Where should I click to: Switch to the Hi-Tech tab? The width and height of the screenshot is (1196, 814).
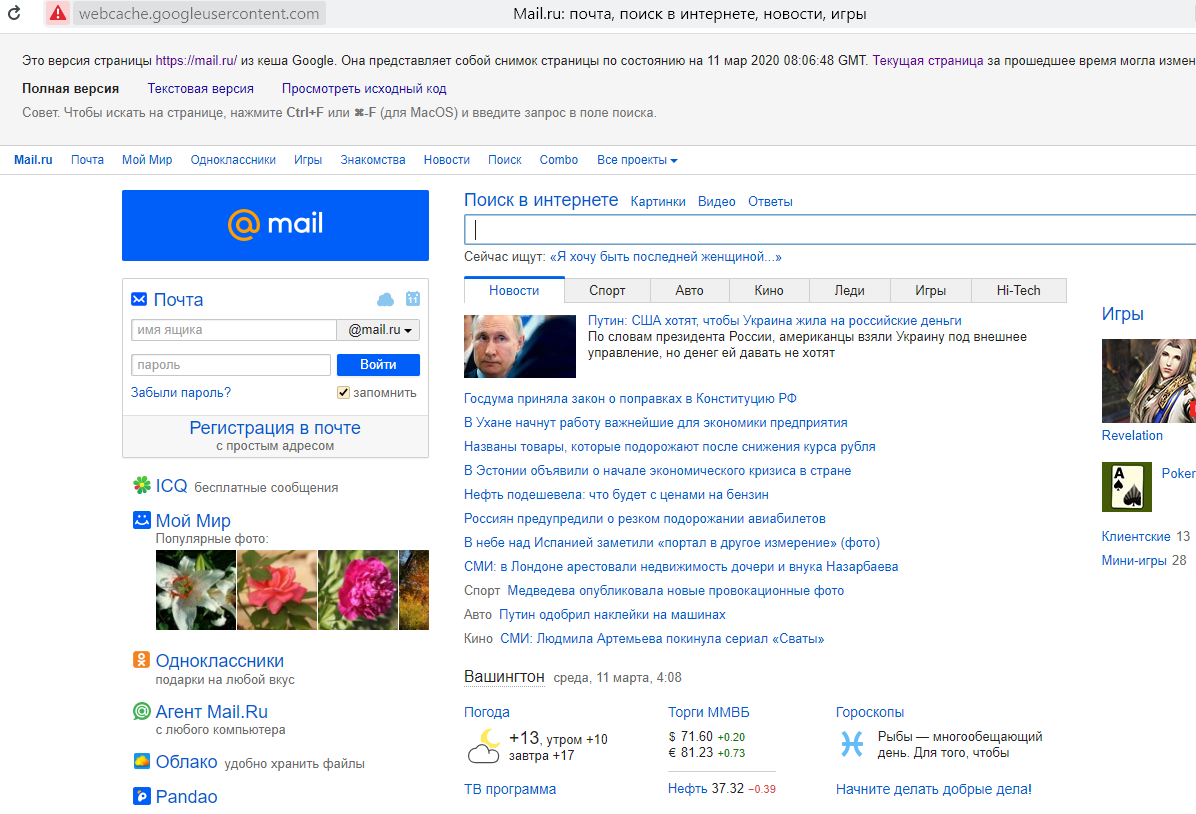pyautogui.click(x=1018, y=291)
